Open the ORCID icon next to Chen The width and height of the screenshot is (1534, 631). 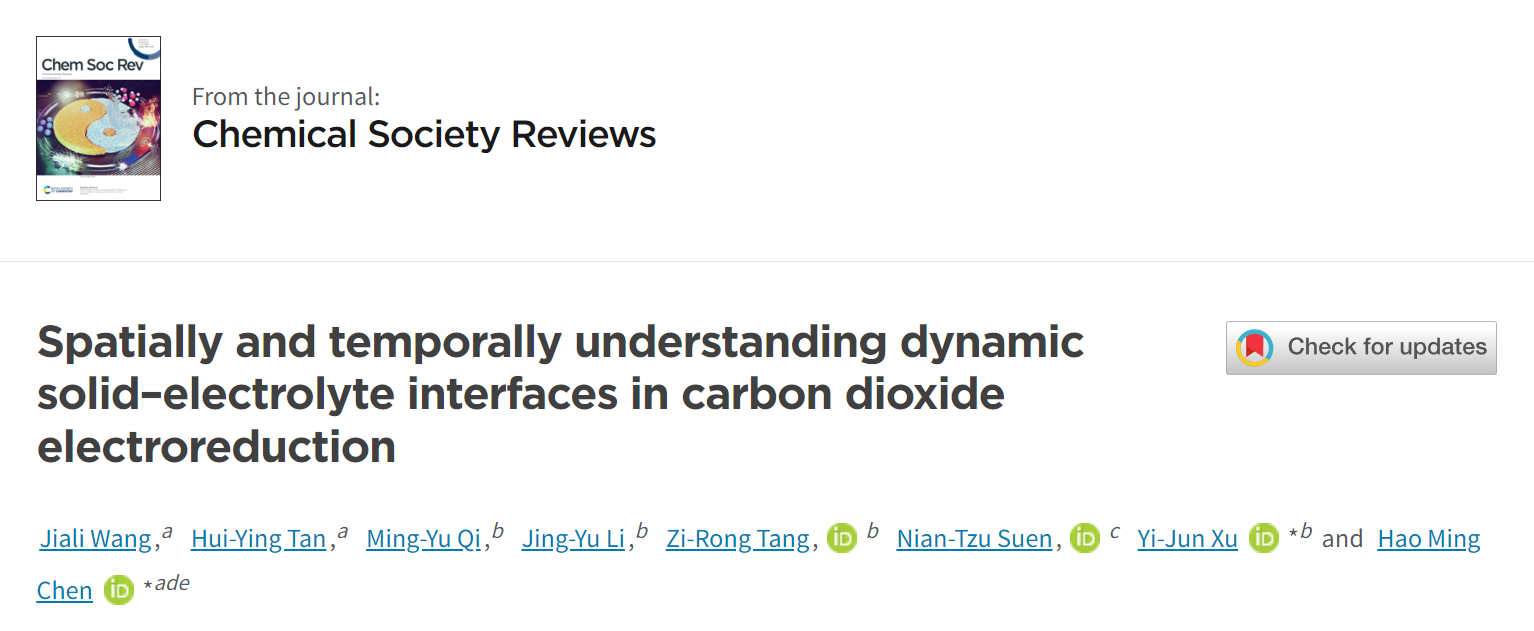pos(119,591)
